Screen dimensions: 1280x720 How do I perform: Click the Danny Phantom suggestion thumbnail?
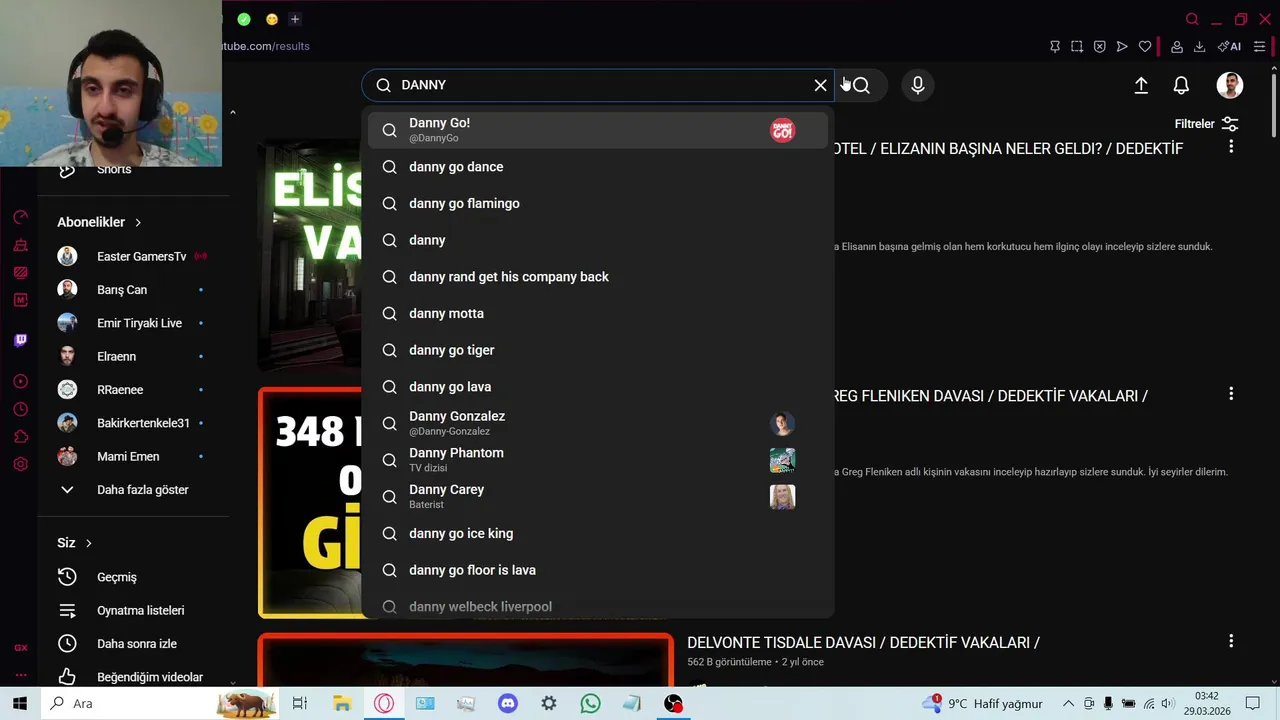click(782, 460)
